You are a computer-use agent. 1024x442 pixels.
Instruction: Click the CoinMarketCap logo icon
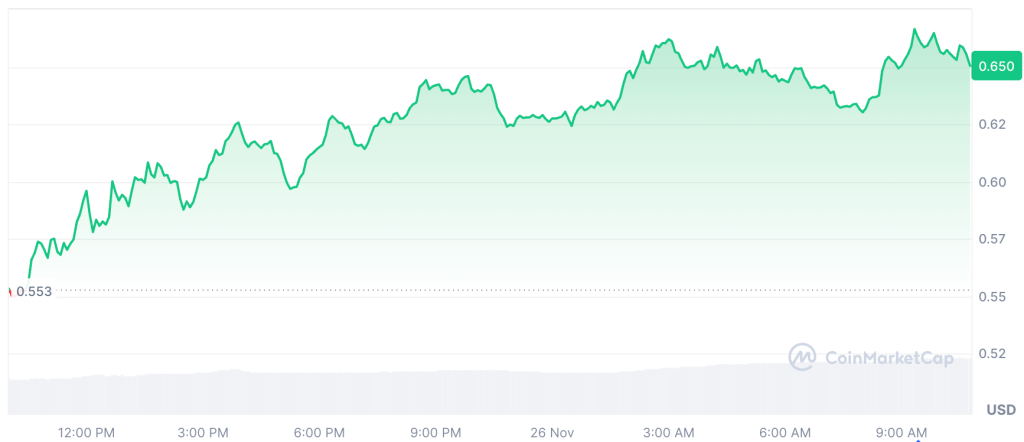click(802, 357)
